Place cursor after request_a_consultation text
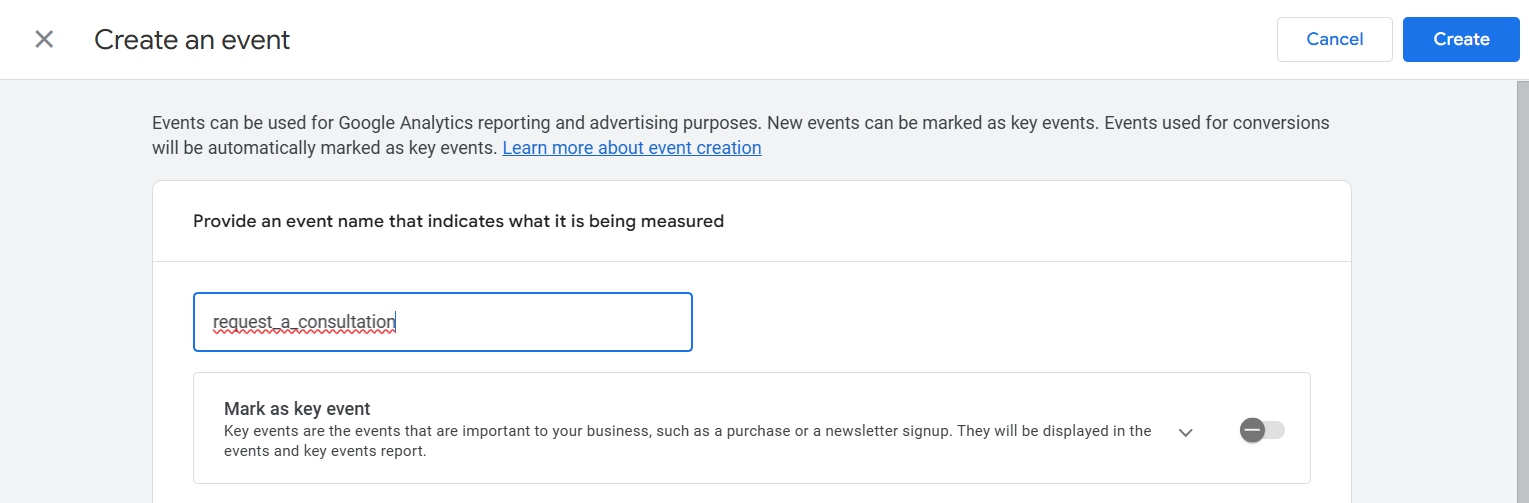The height and width of the screenshot is (503, 1529). 397,322
